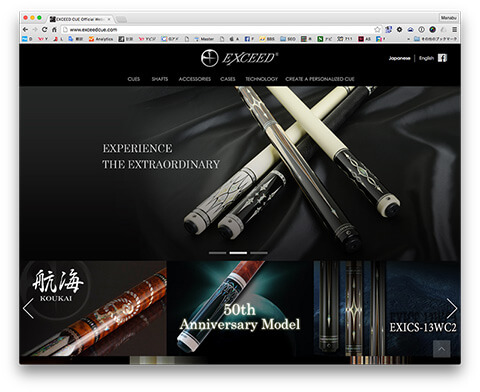This screenshot has height=392, width=480.
Task: Open the SHAFTS navigation menu
Action: point(160,79)
